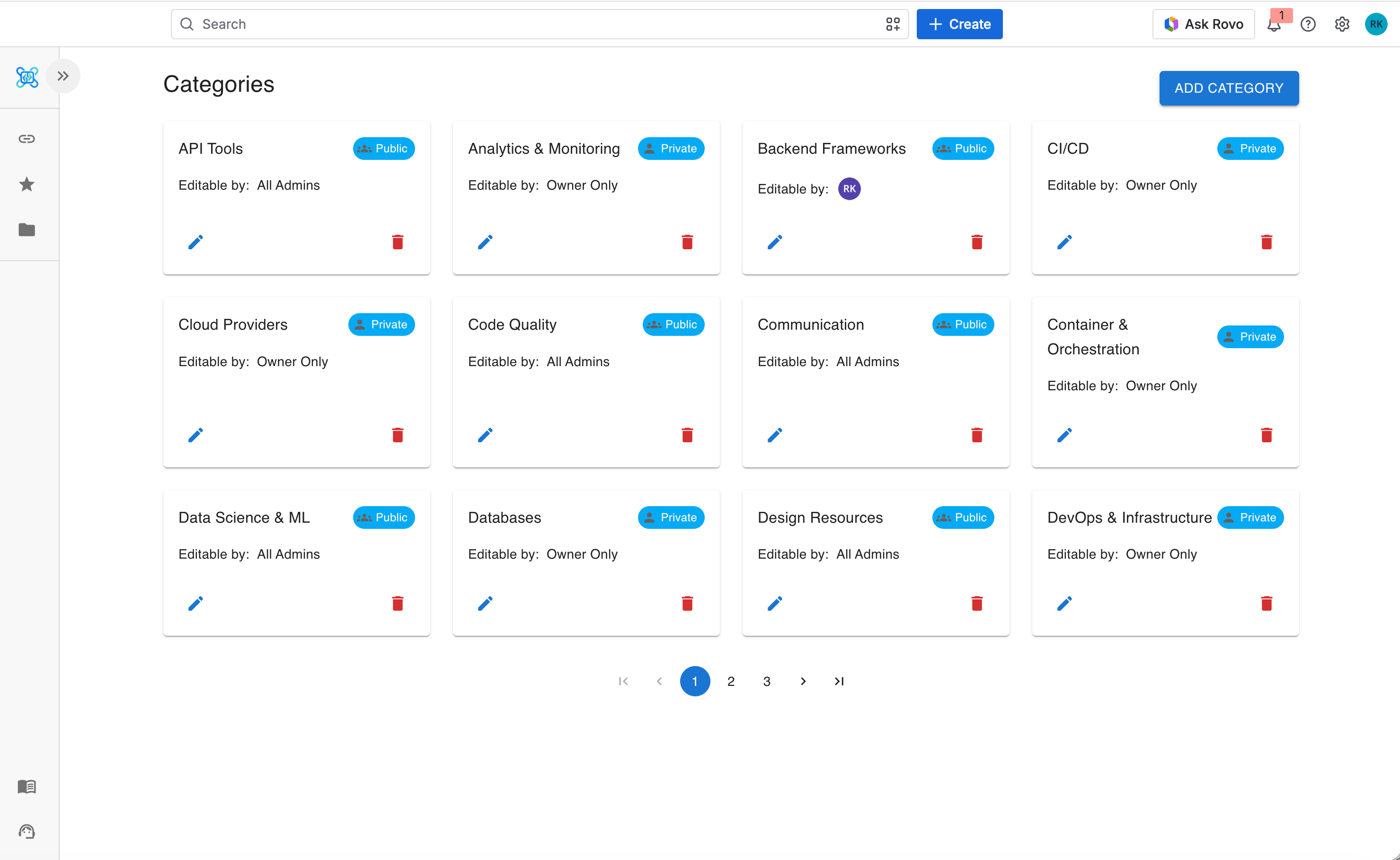Delete the Databases category
This screenshot has height=860, width=1400.
688,604
